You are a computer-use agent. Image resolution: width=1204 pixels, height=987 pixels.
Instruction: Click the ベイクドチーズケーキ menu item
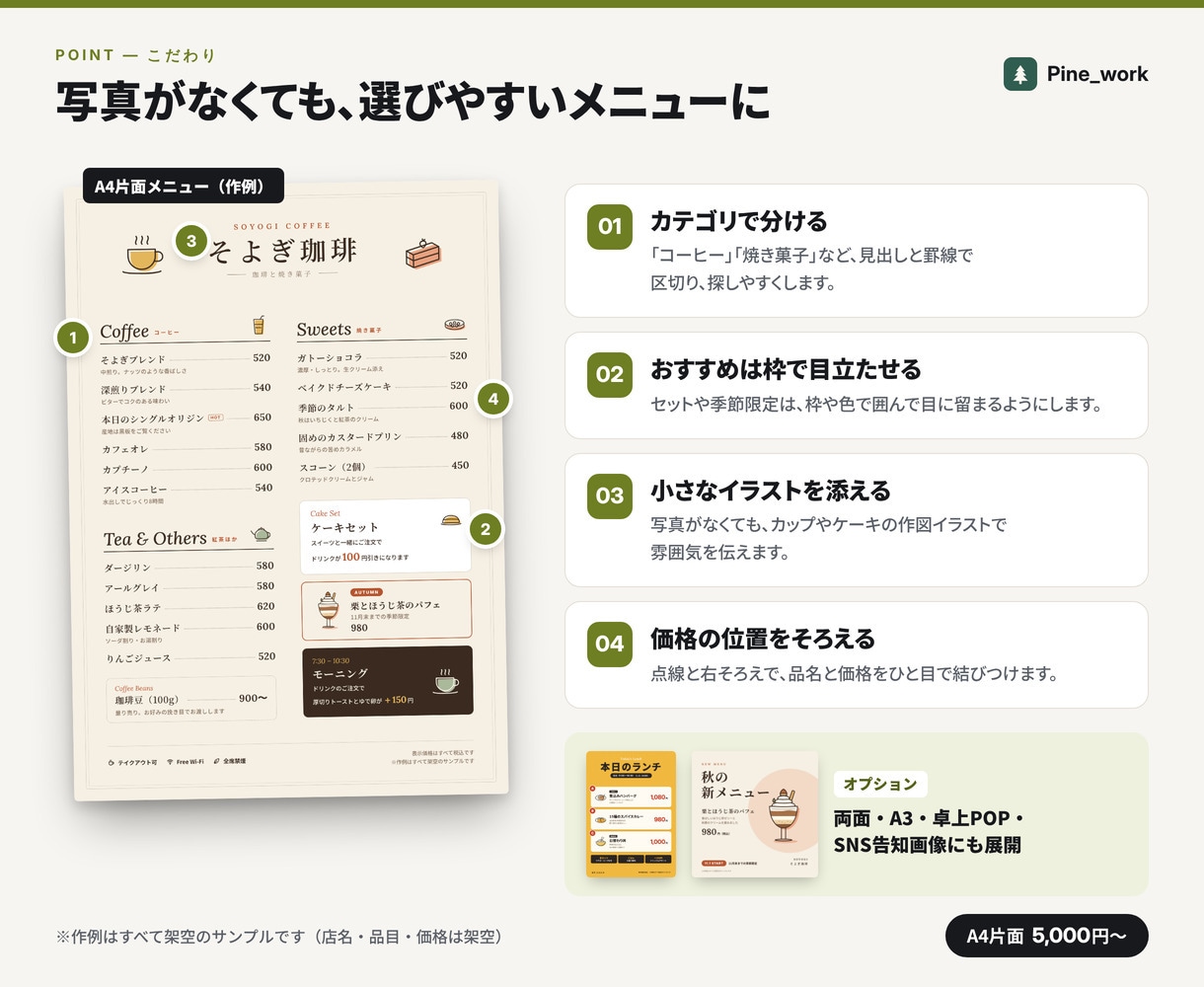(x=383, y=386)
